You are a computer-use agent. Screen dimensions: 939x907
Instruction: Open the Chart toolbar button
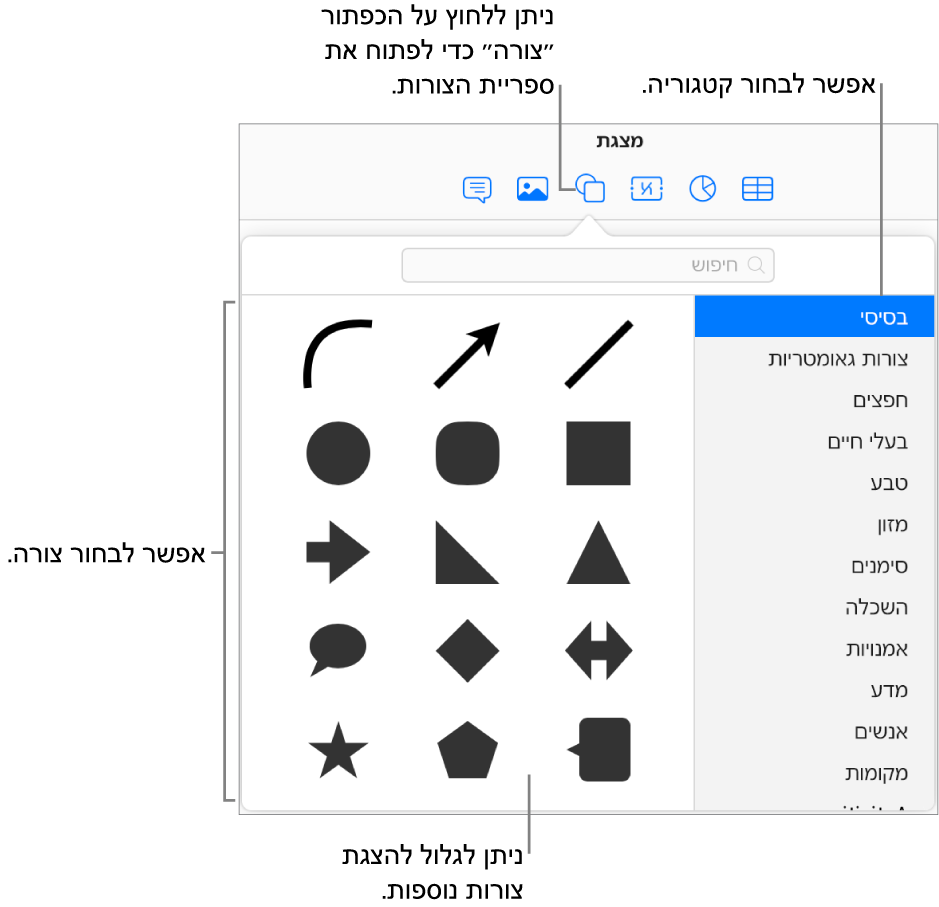pos(702,189)
